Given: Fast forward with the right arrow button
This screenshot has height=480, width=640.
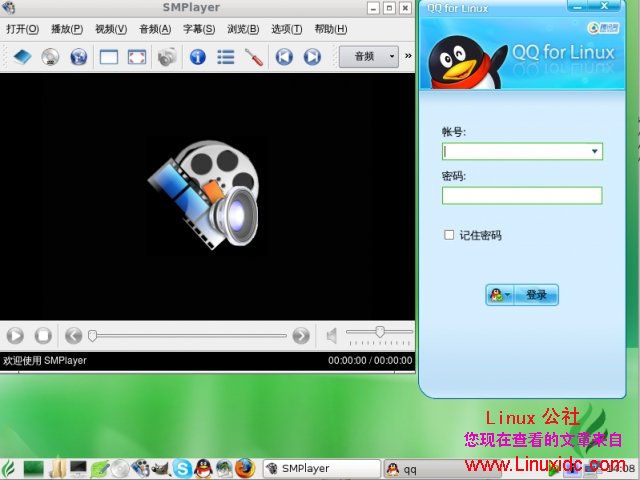Looking at the screenshot, I should 301,336.
